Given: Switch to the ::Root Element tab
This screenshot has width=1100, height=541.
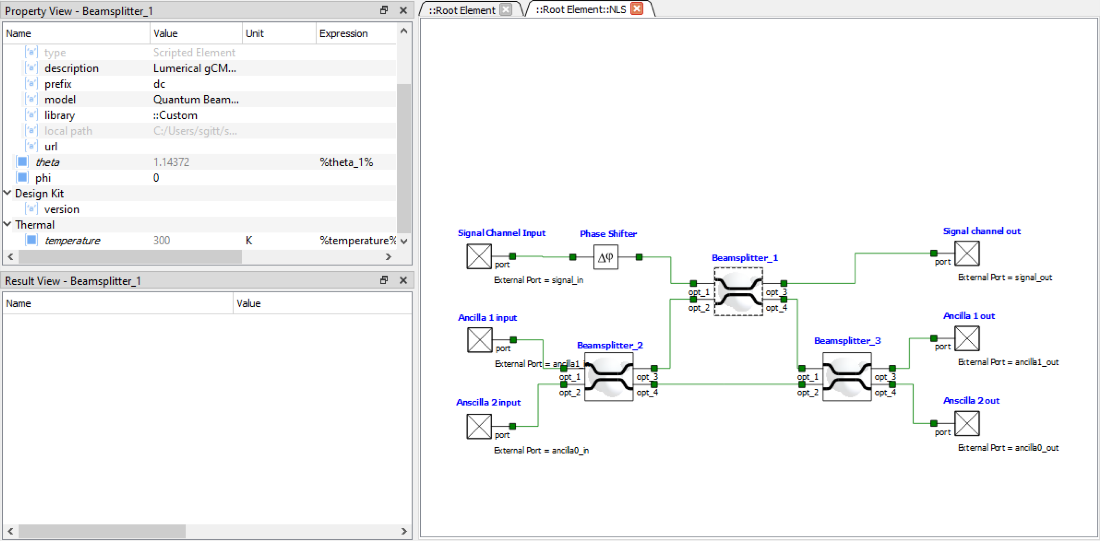Looking at the screenshot, I should (462, 10).
